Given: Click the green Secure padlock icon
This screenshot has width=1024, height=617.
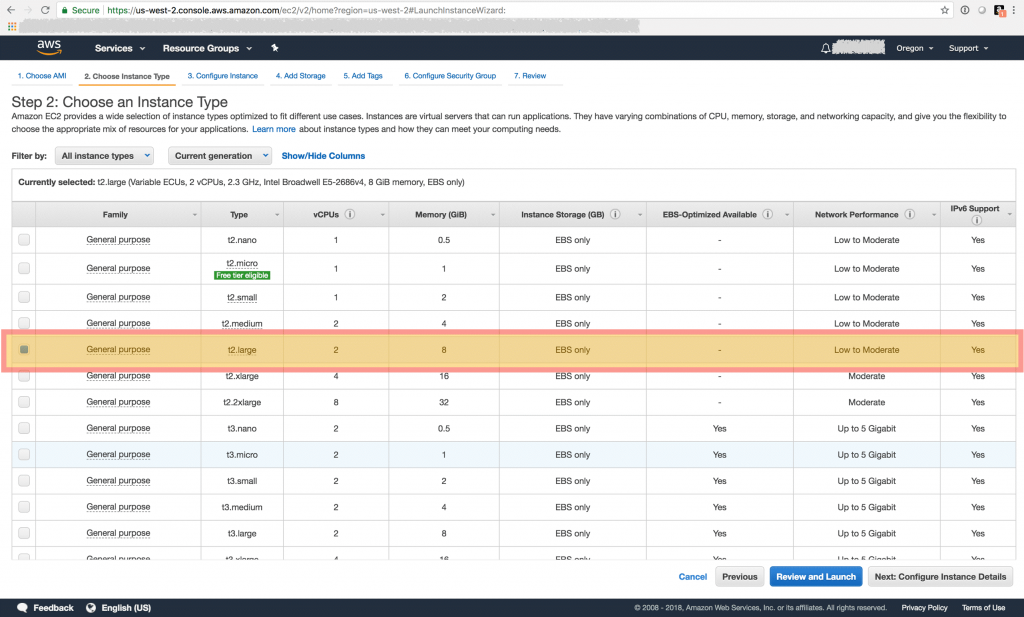Looking at the screenshot, I should tap(64, 10).
